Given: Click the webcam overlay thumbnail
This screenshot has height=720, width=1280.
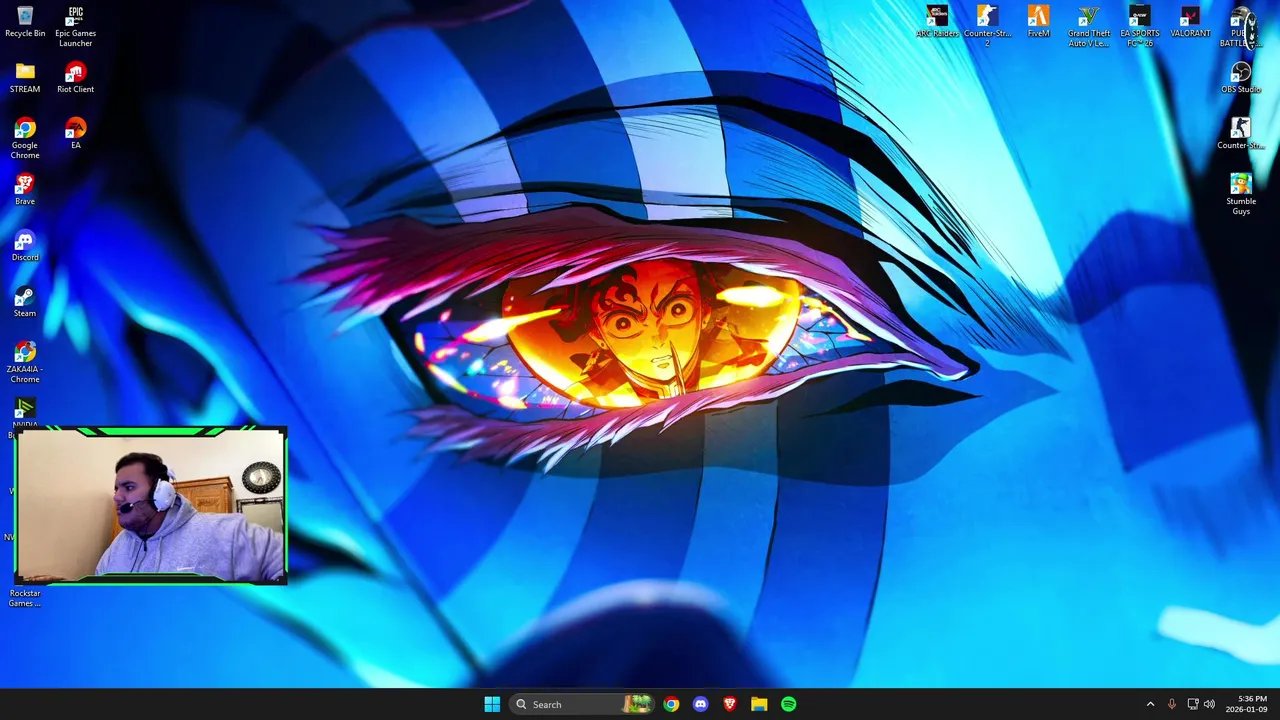Looking at the screenshot, I should [151, 505].
